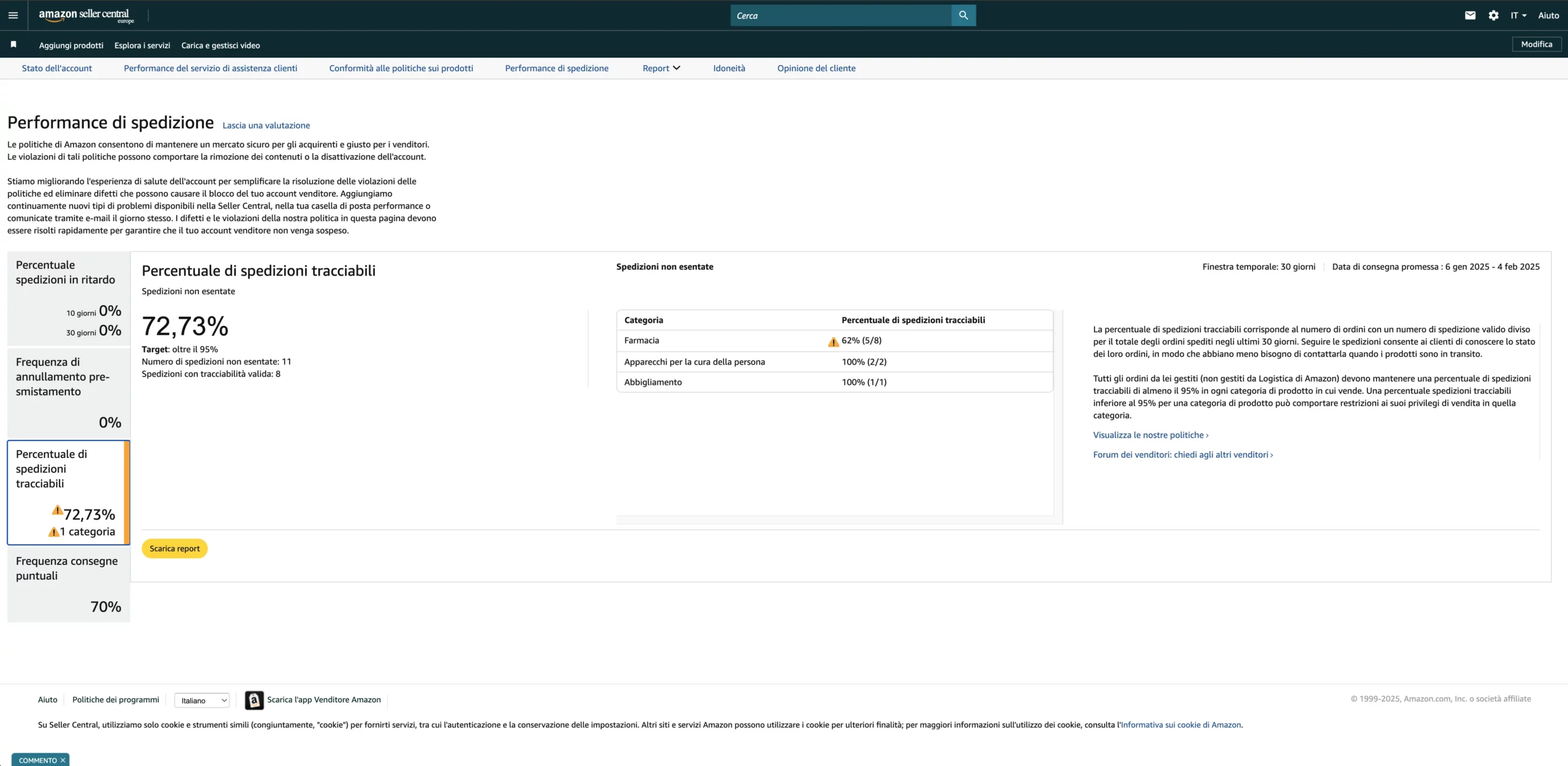Click the 100% (1/1) value
The image size is (1568, 766).
[864, 382]
